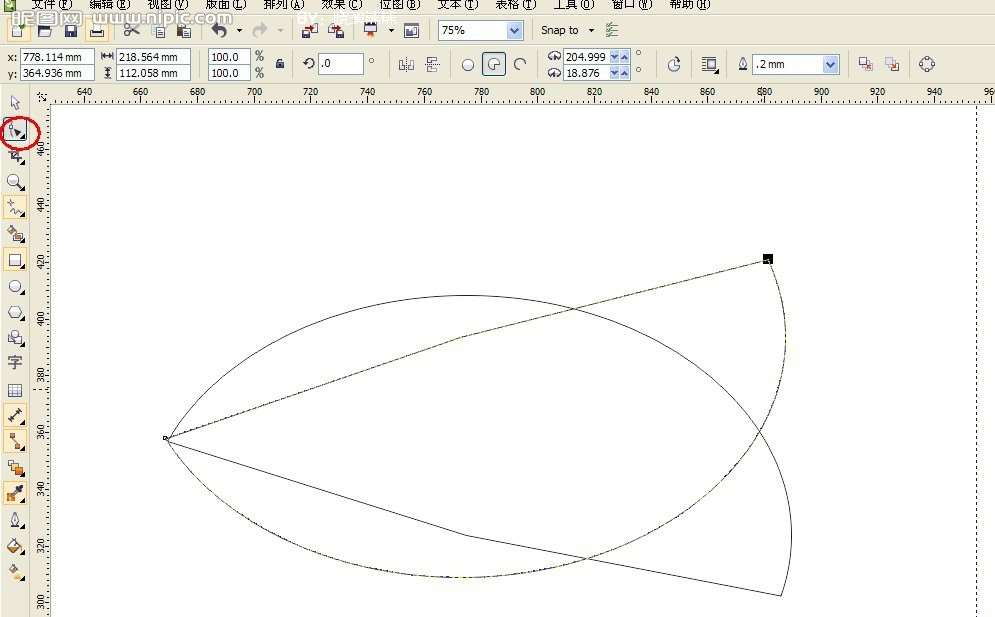The height and width of the screenshot is (617, 995).
Task: Open the 效果(C) menu
Action: tap(342, 5)
